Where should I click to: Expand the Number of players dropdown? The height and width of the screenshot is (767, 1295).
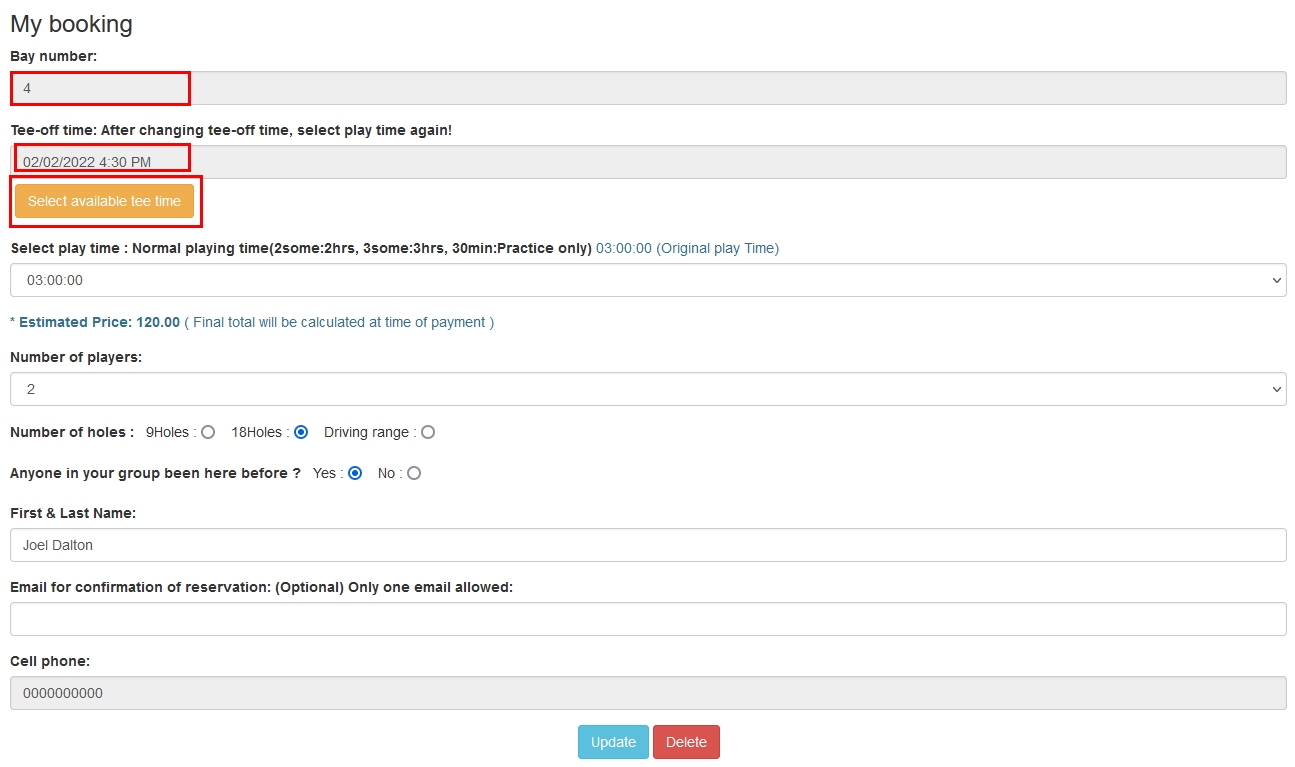coord(647,389)
